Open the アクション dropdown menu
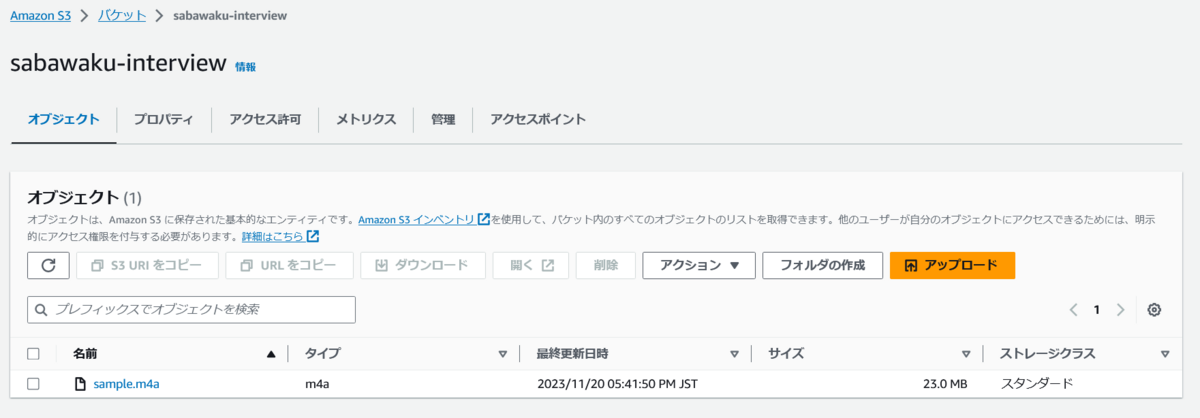The width and height of the screenshot is (1200, 418). click(699, 265)
